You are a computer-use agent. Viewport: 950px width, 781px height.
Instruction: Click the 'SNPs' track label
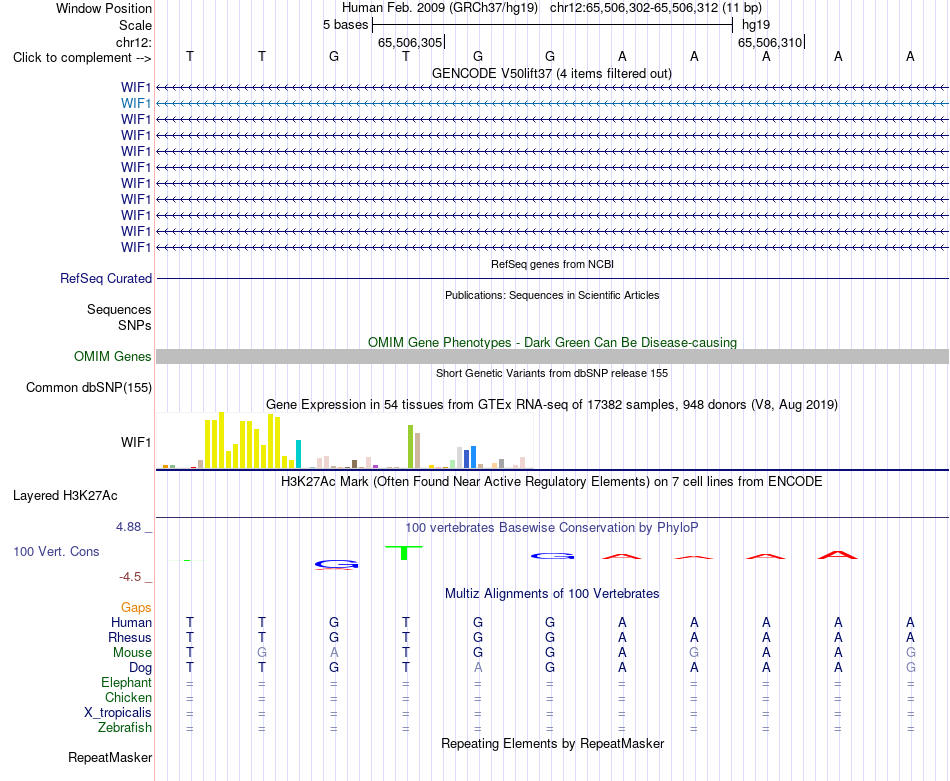[135, 325]
